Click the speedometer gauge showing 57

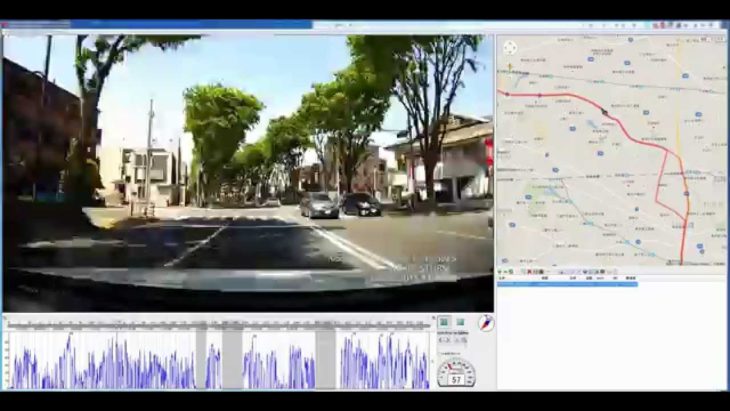coord(456,374)
